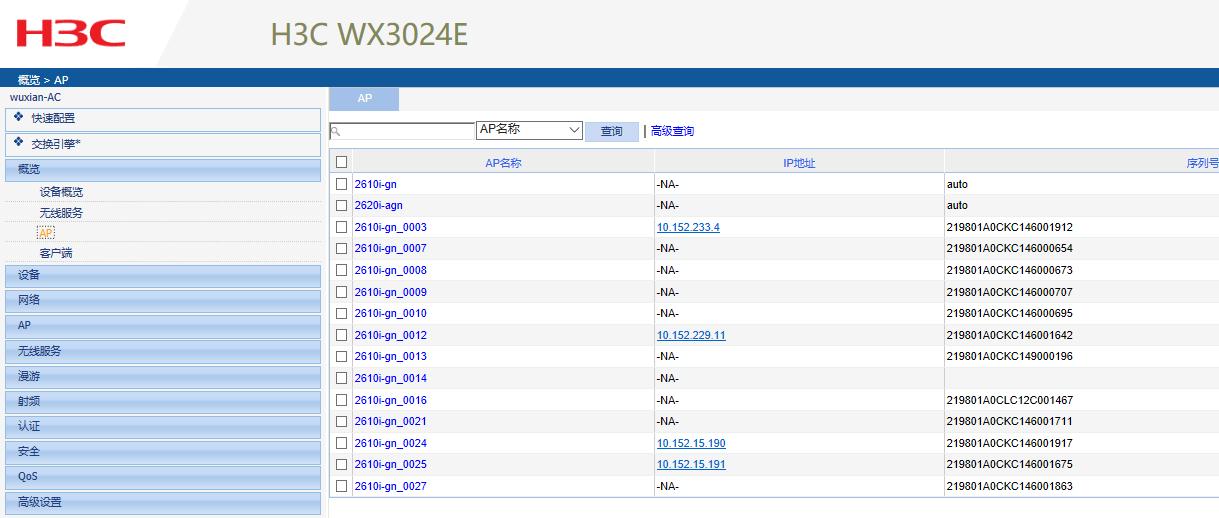Screen dimensions: 1219x518
Task: Select the AP tab above the search bar
Action: (x=365, y=99)
